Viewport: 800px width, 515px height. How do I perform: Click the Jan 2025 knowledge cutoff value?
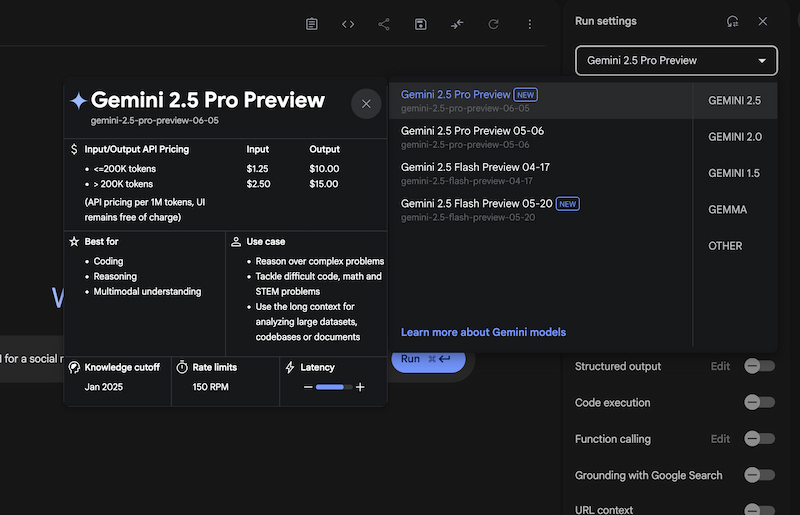click(104, 387)
